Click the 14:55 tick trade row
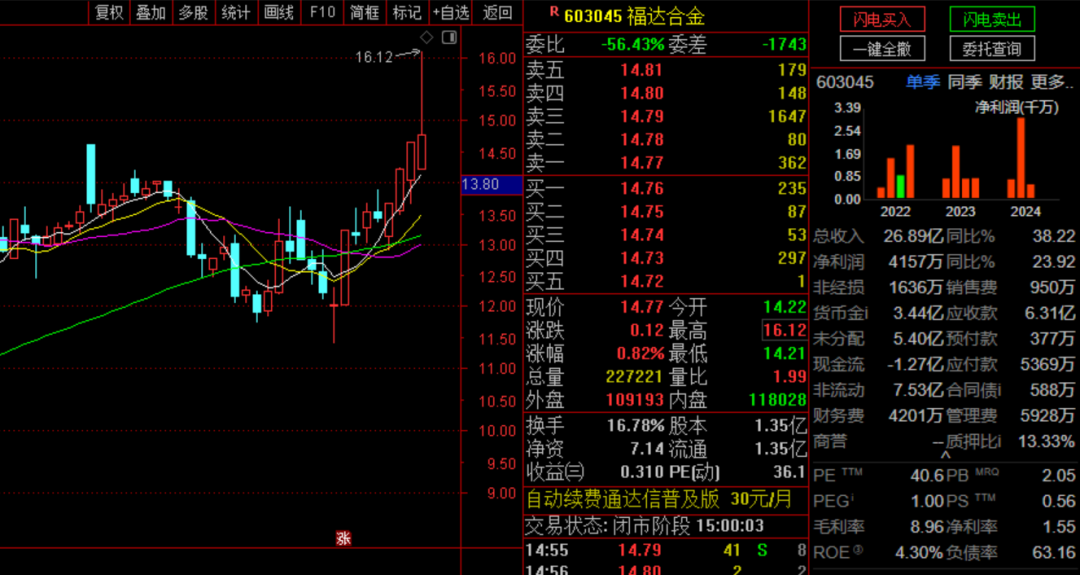1080x575 pixels. [666, 551]
